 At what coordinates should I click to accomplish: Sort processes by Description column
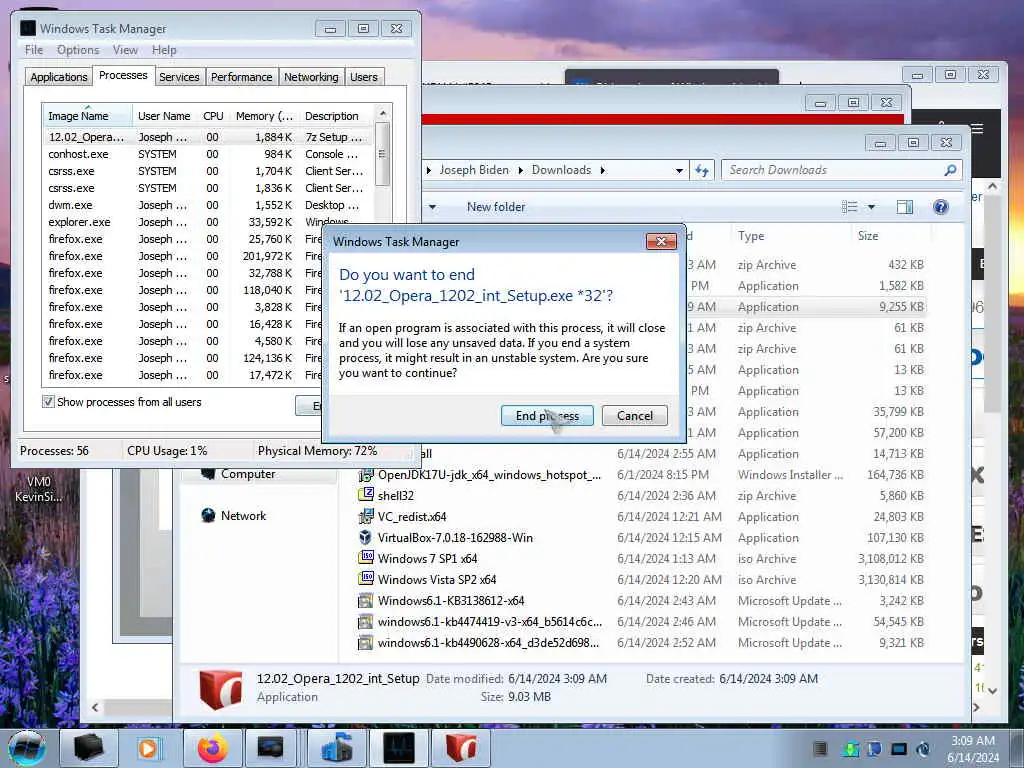coord(336,116)
